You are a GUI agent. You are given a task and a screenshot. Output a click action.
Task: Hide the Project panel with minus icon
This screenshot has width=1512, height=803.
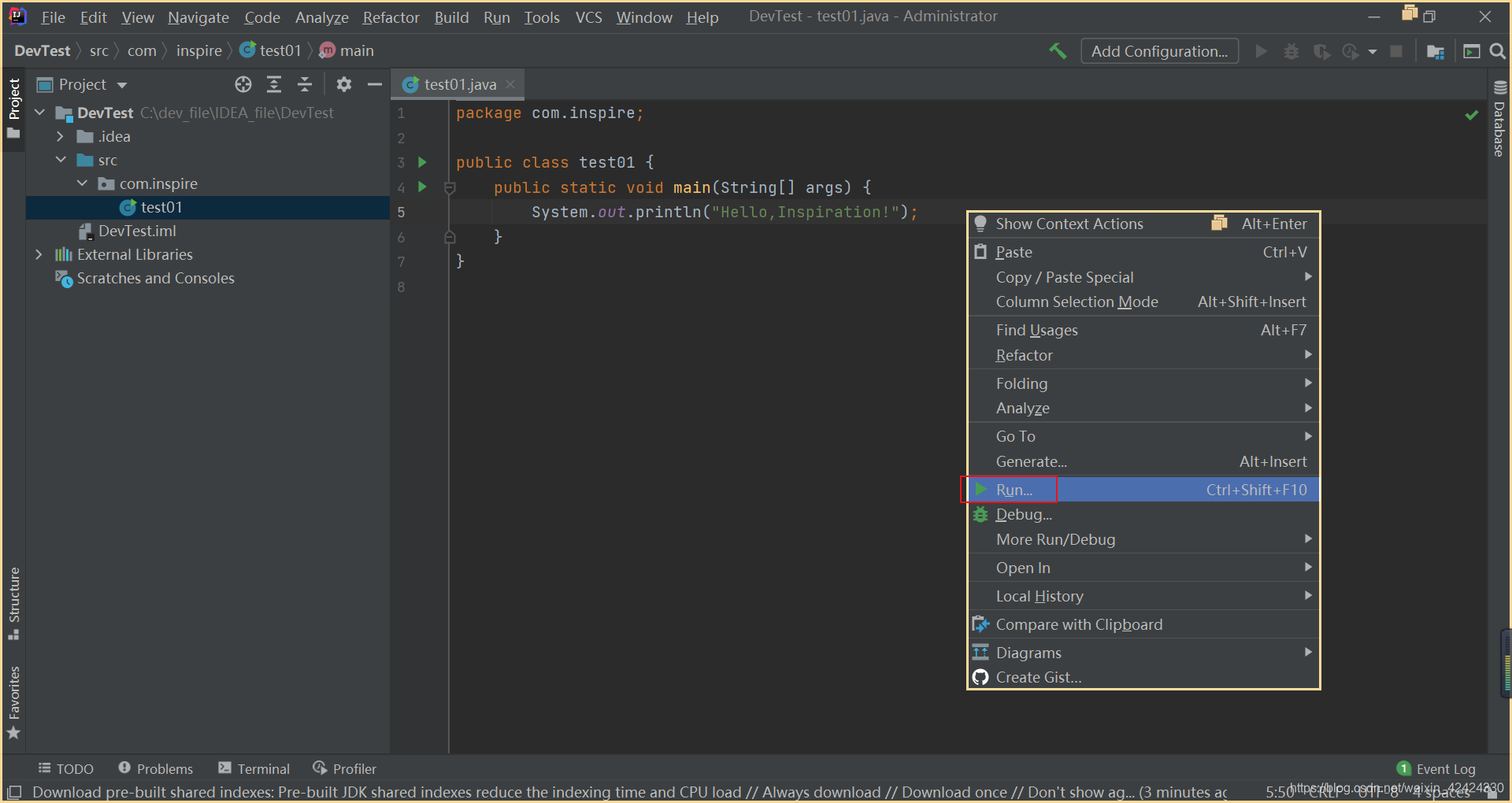tap(375, 84)
